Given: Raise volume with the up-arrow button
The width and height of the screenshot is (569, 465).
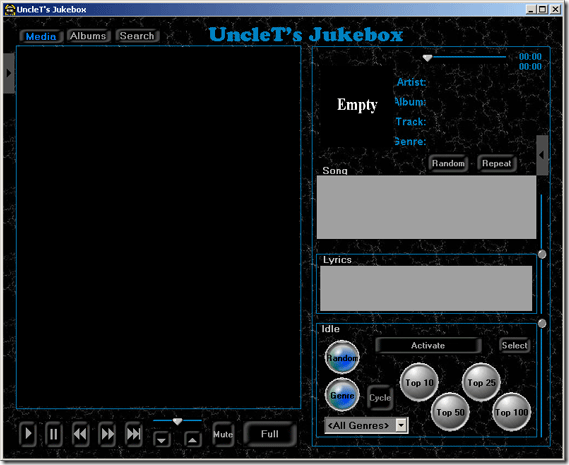Looking at the screenshot, I should (193, 440).
